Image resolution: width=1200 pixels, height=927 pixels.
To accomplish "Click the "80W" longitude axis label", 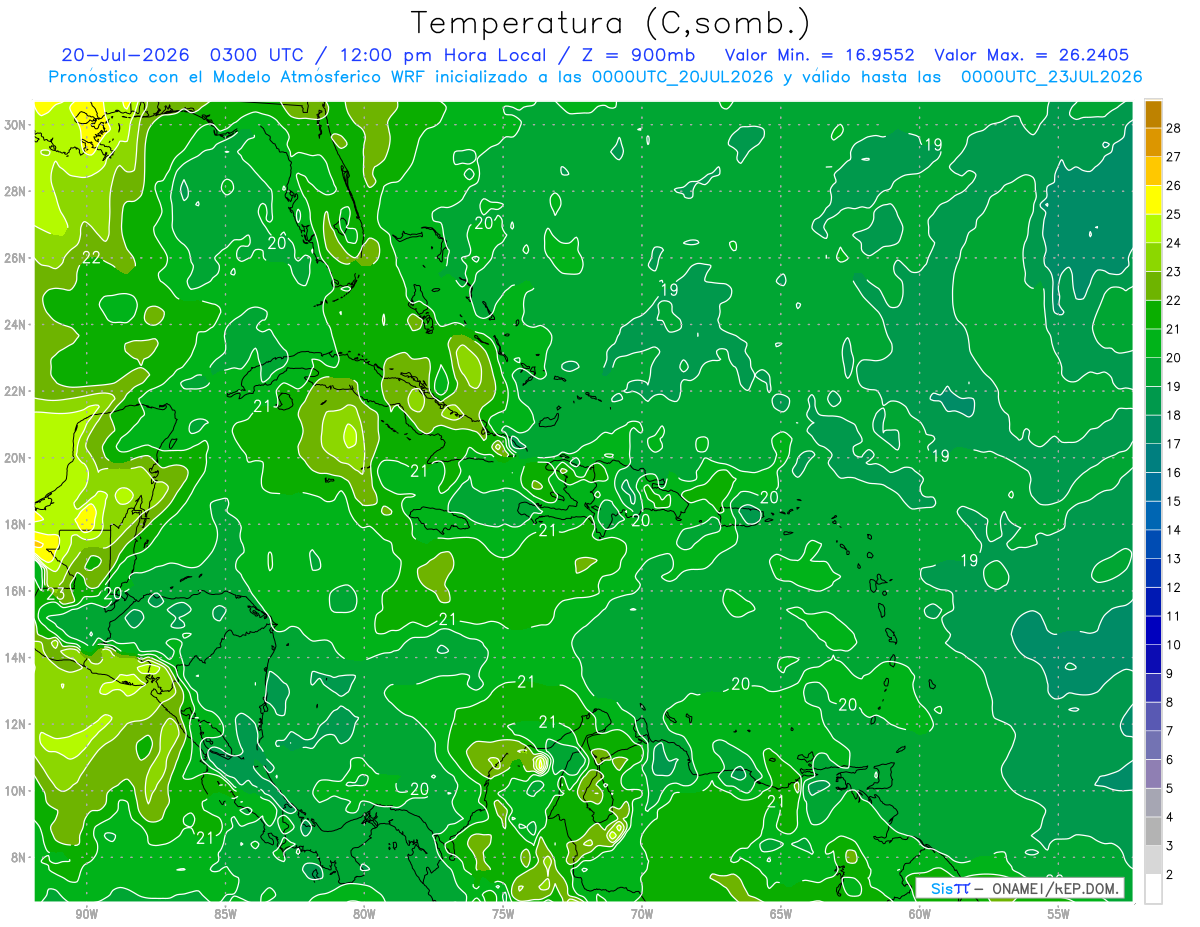I will (x=364, y=914).
